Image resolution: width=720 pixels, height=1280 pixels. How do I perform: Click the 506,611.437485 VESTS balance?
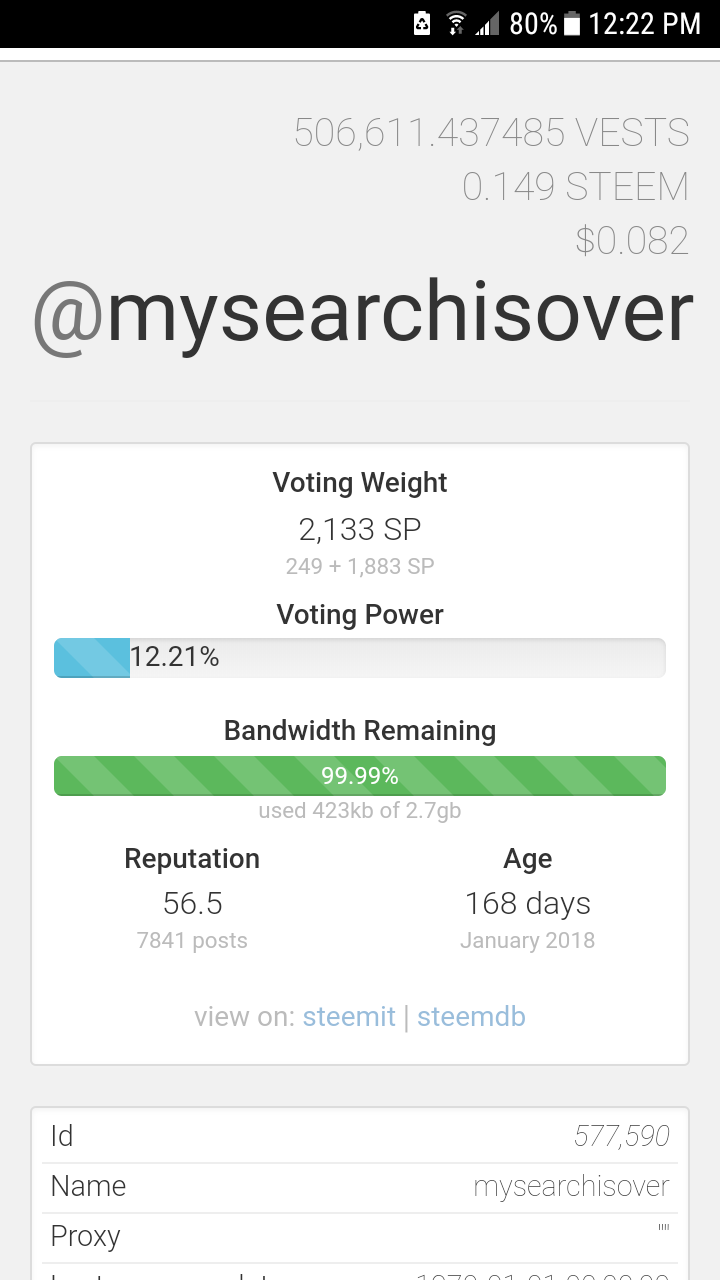tap(492, 133)
